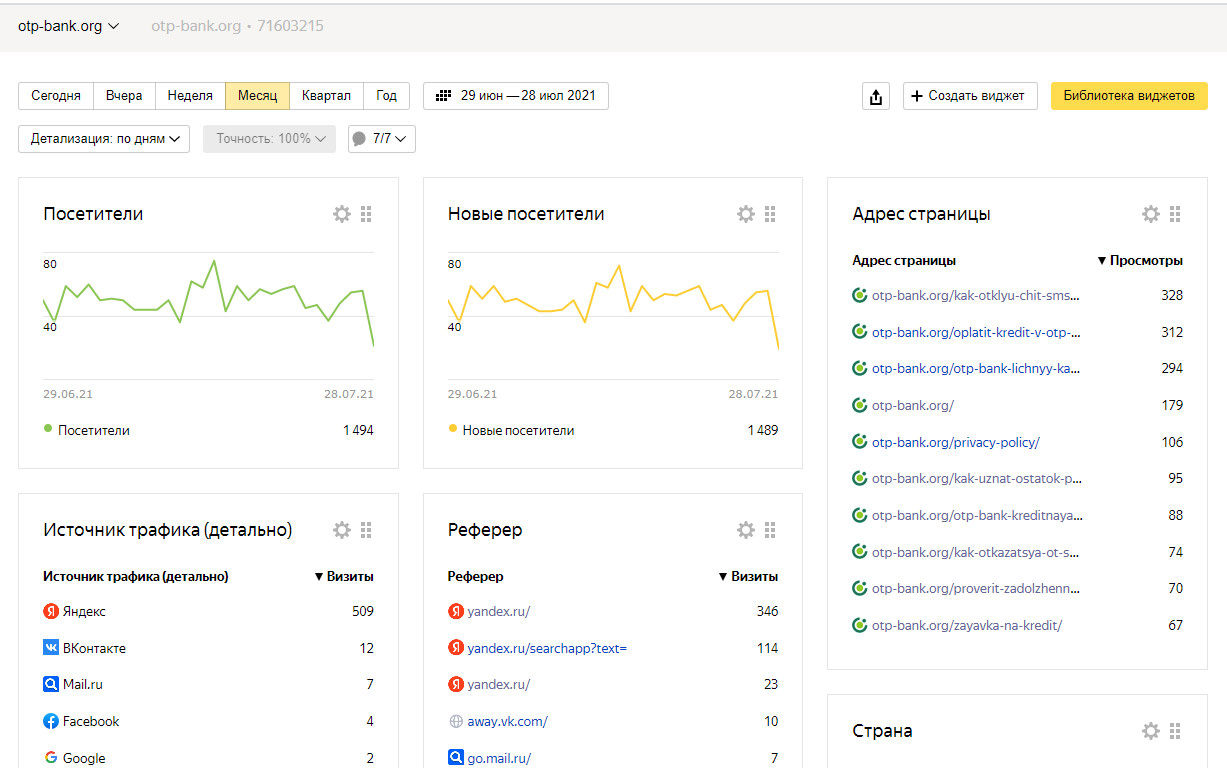Image resolution: width=1227 pixels, height=768 pixels.
Task: Switch to the Сегодня period tab
Action: (56, 96)
